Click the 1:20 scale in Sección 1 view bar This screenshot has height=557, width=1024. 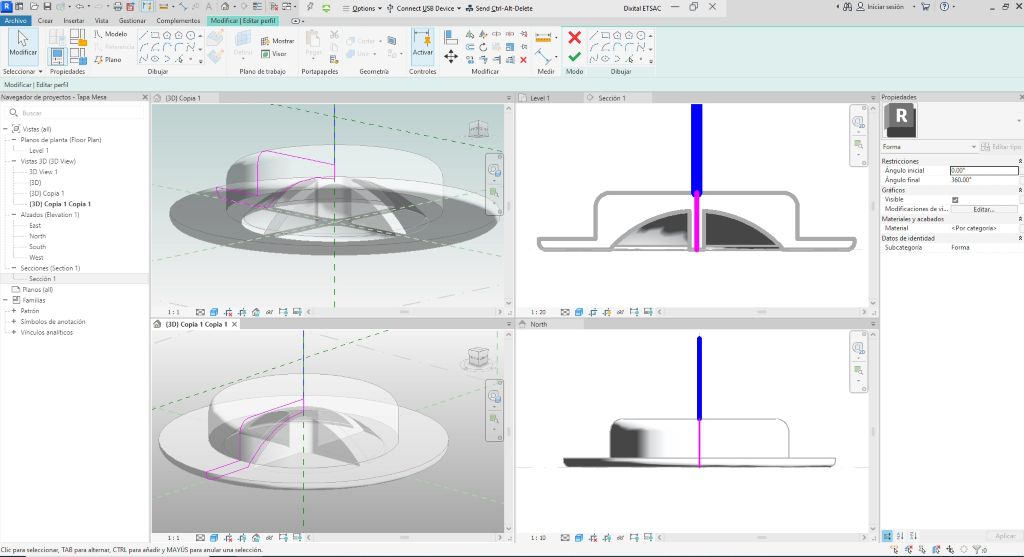point(538,312)
